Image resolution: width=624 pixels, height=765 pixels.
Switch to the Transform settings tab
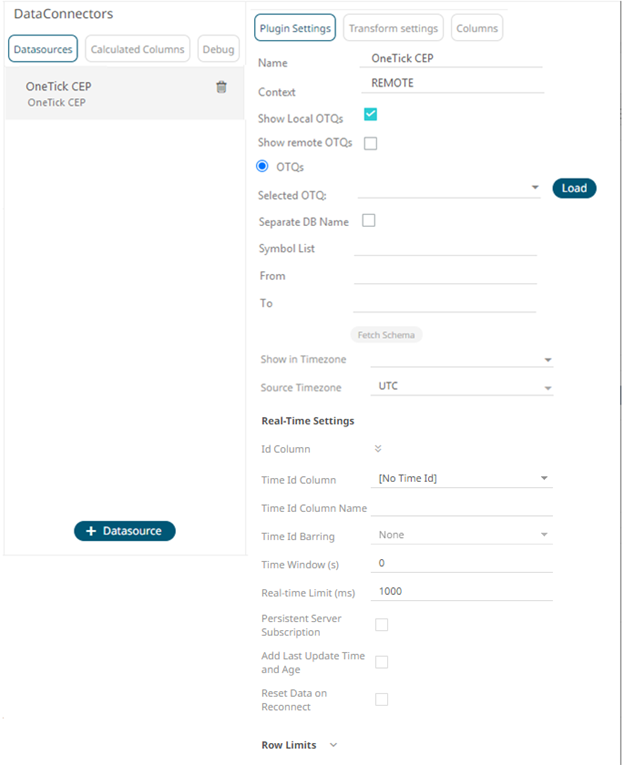coord(393,28)
